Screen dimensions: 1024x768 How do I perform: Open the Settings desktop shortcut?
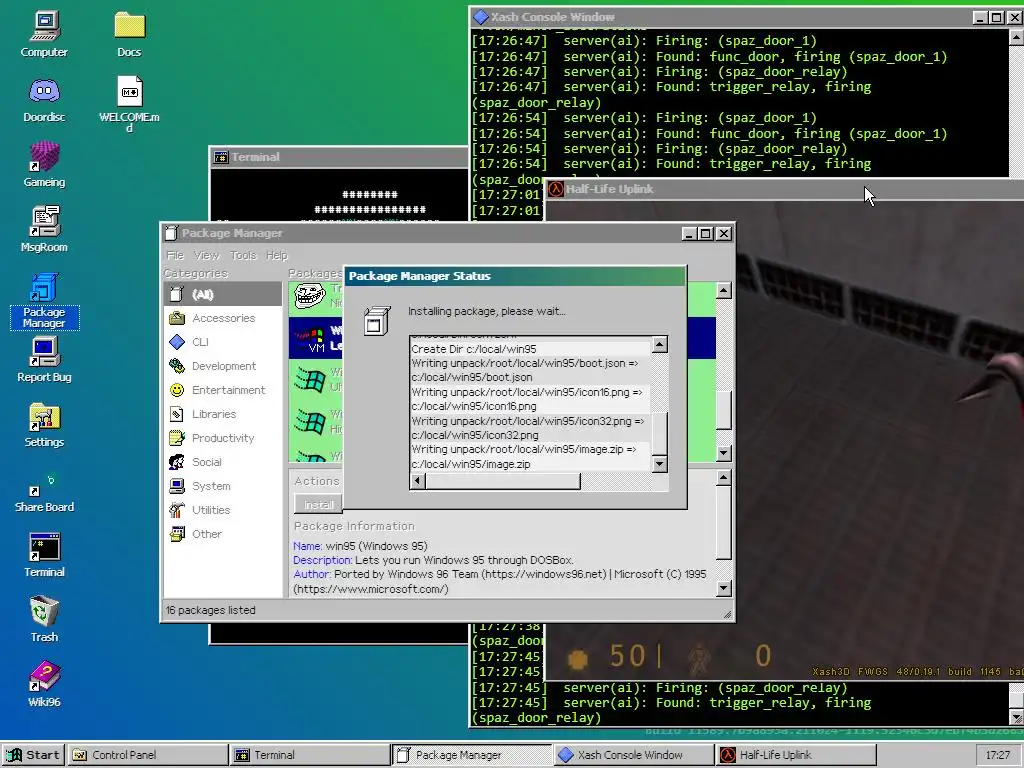pos(44,424)
